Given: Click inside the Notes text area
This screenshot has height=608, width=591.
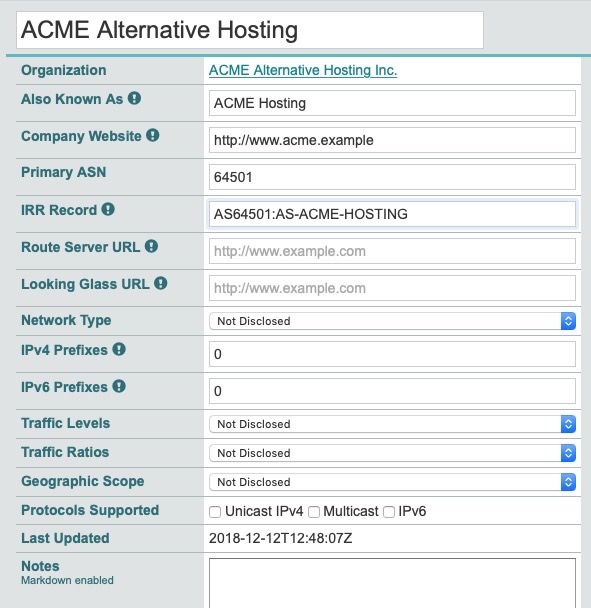Looking at the screenshot, I should click(x=392, y=583).
